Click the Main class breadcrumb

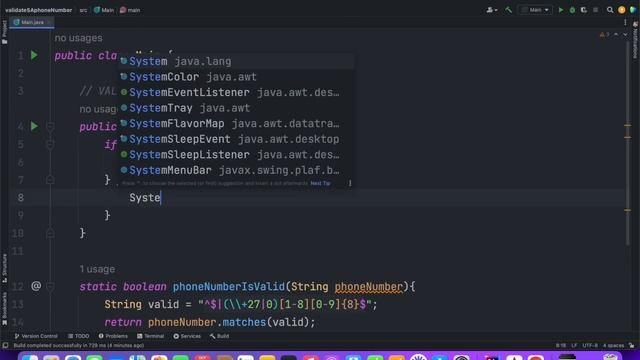click(104, 10)
